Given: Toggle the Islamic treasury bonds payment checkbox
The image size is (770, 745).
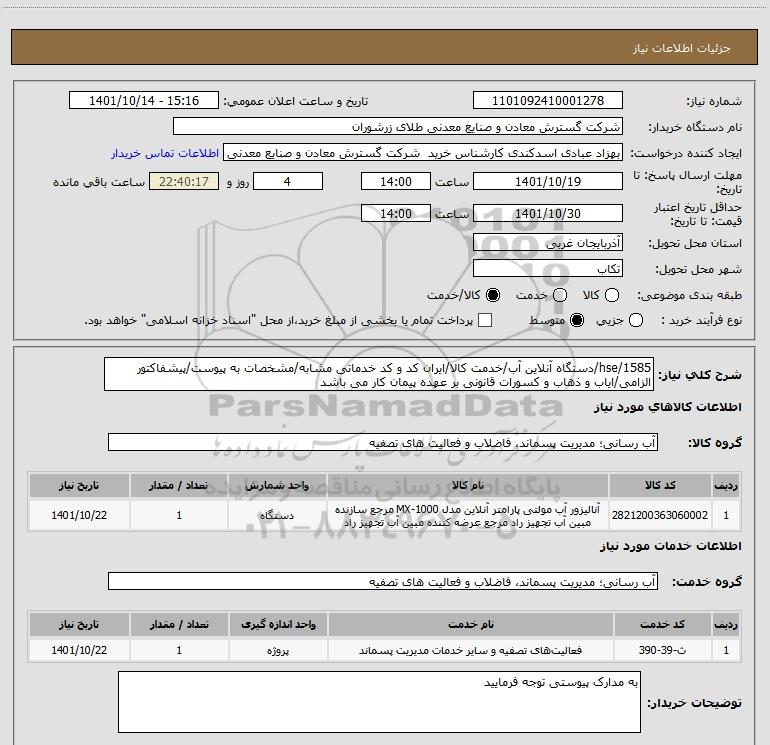Looking at the screenshot, I should point(485,321).
